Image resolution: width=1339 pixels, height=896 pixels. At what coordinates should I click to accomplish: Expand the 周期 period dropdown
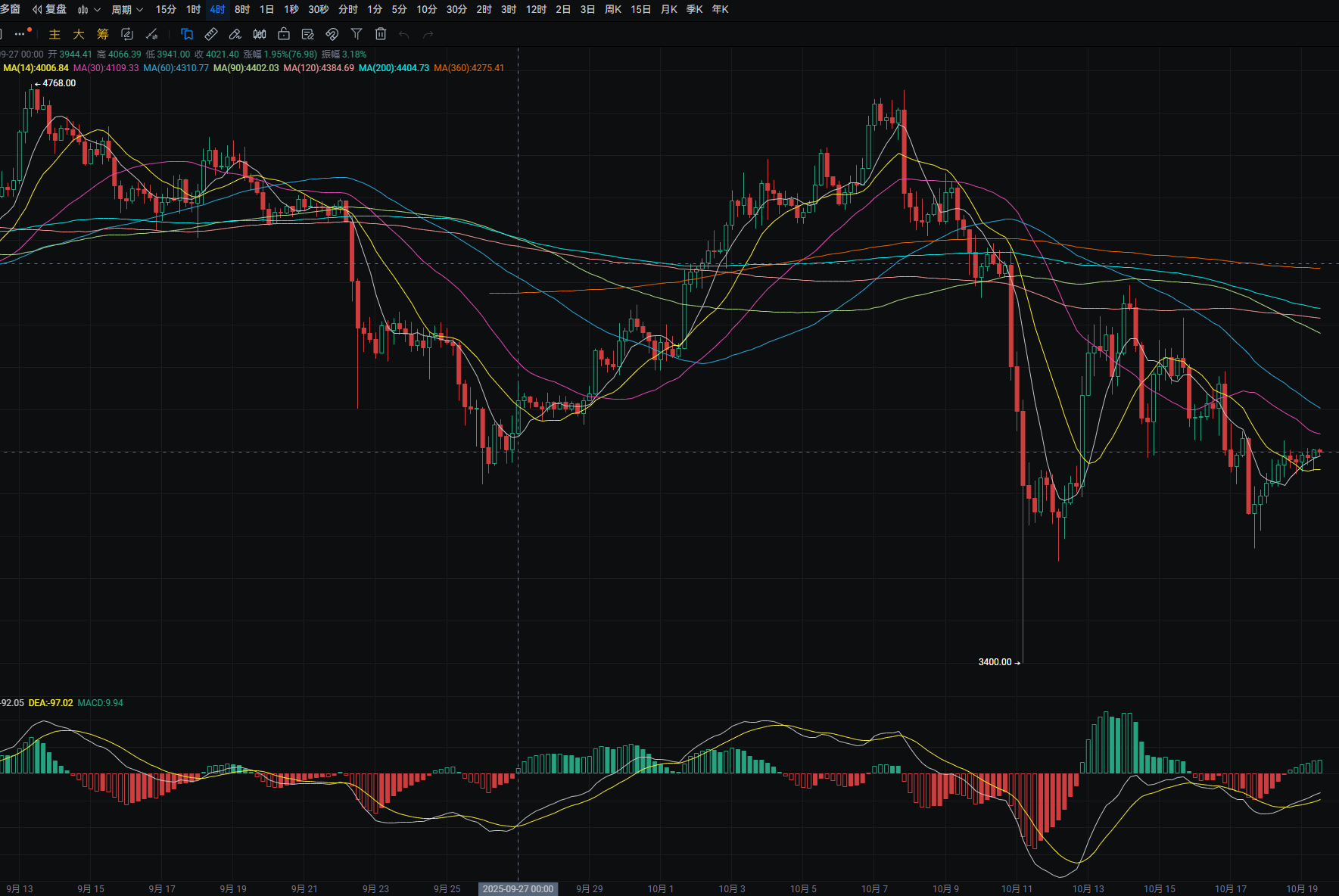tap(126, 9)
